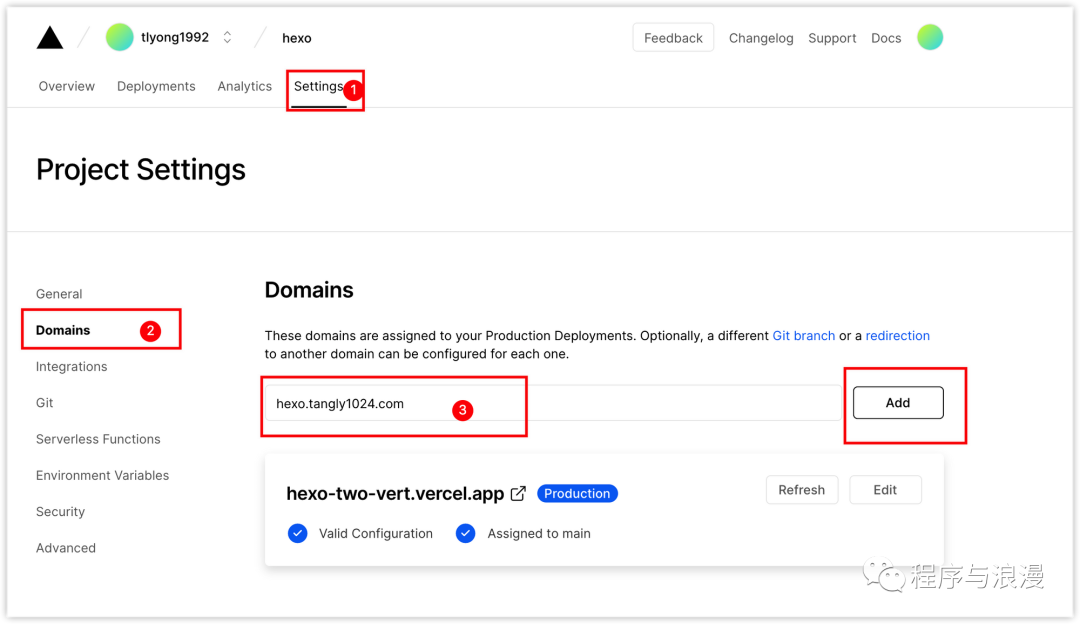The width and height of the screenshot is (1080, 624).
Task: Open the user profile avatar menu
Action: (930, 37)
